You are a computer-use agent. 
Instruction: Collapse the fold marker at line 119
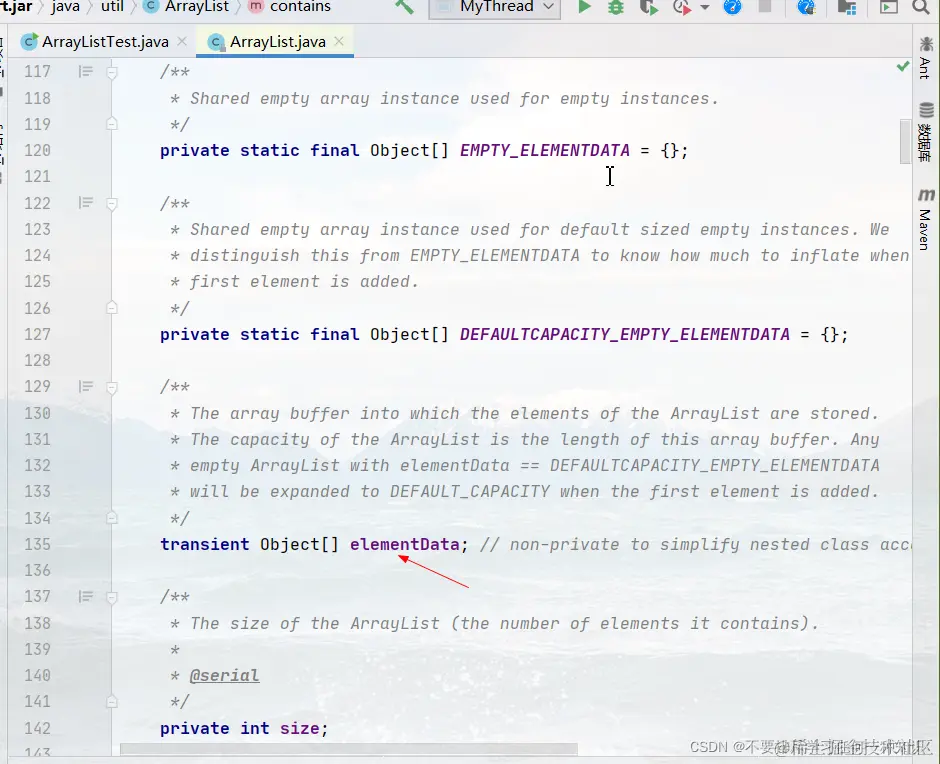(x=112, y=124)
